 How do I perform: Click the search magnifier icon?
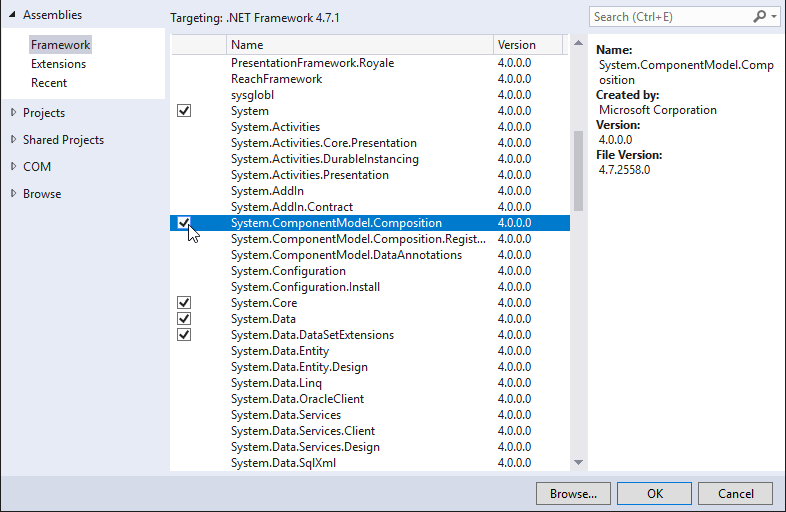(759, 17)
